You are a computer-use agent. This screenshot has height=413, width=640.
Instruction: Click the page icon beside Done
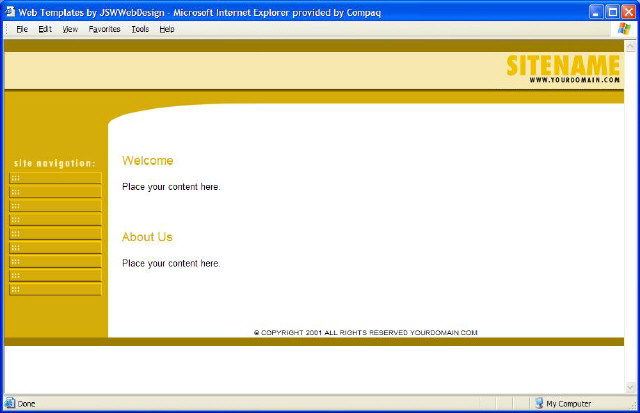10,403
